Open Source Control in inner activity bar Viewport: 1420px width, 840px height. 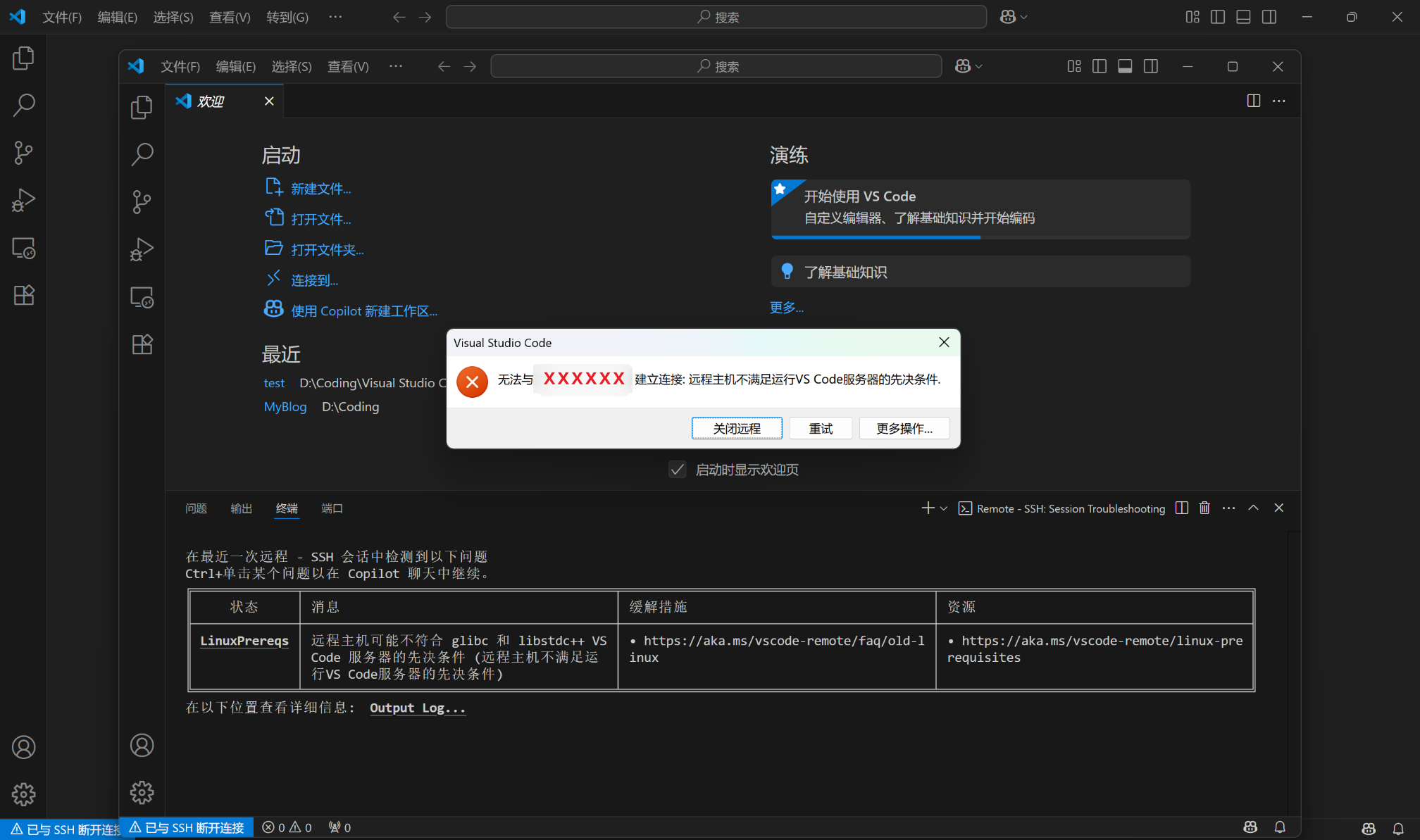pos(142,202)
